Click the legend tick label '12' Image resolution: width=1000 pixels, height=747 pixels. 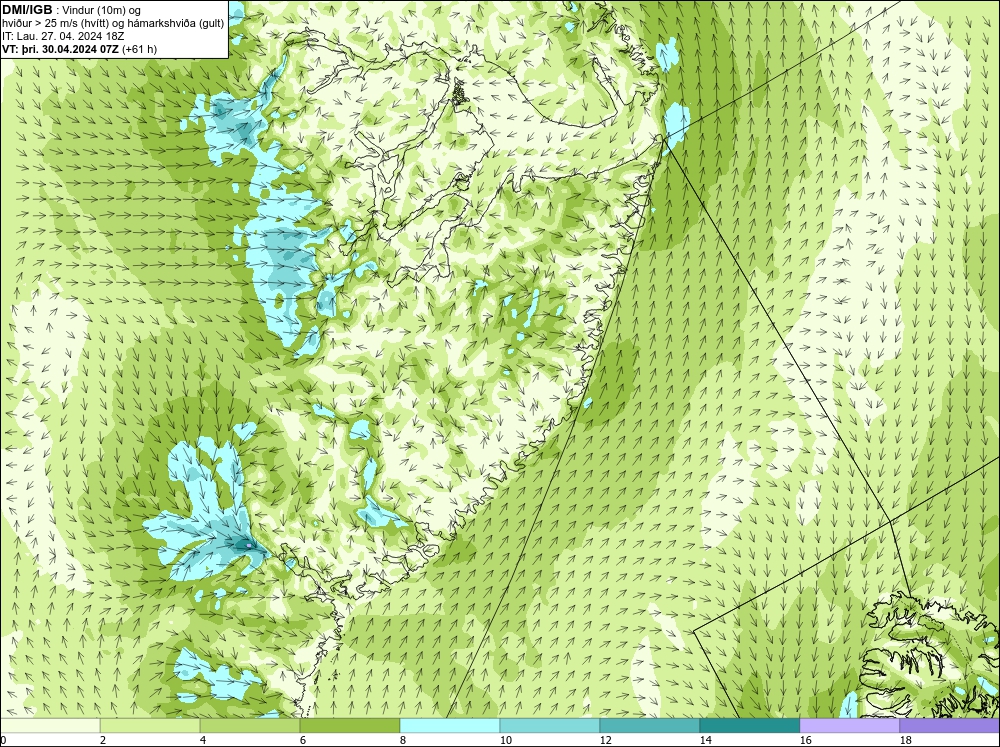(x=605, y=740)
